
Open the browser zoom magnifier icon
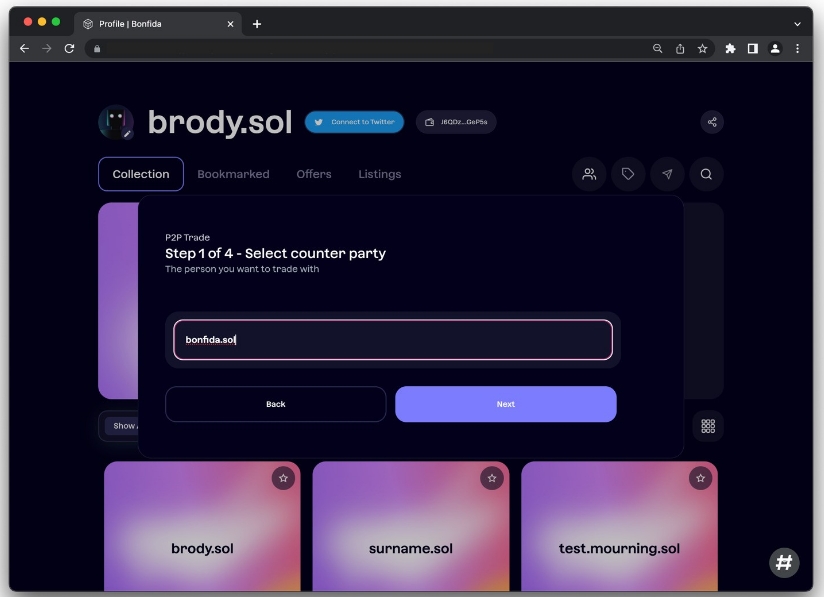coord(657,48)
